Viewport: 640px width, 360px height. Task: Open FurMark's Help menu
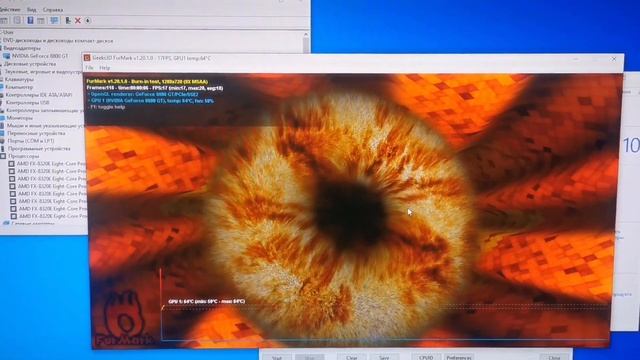coord(105,67)
